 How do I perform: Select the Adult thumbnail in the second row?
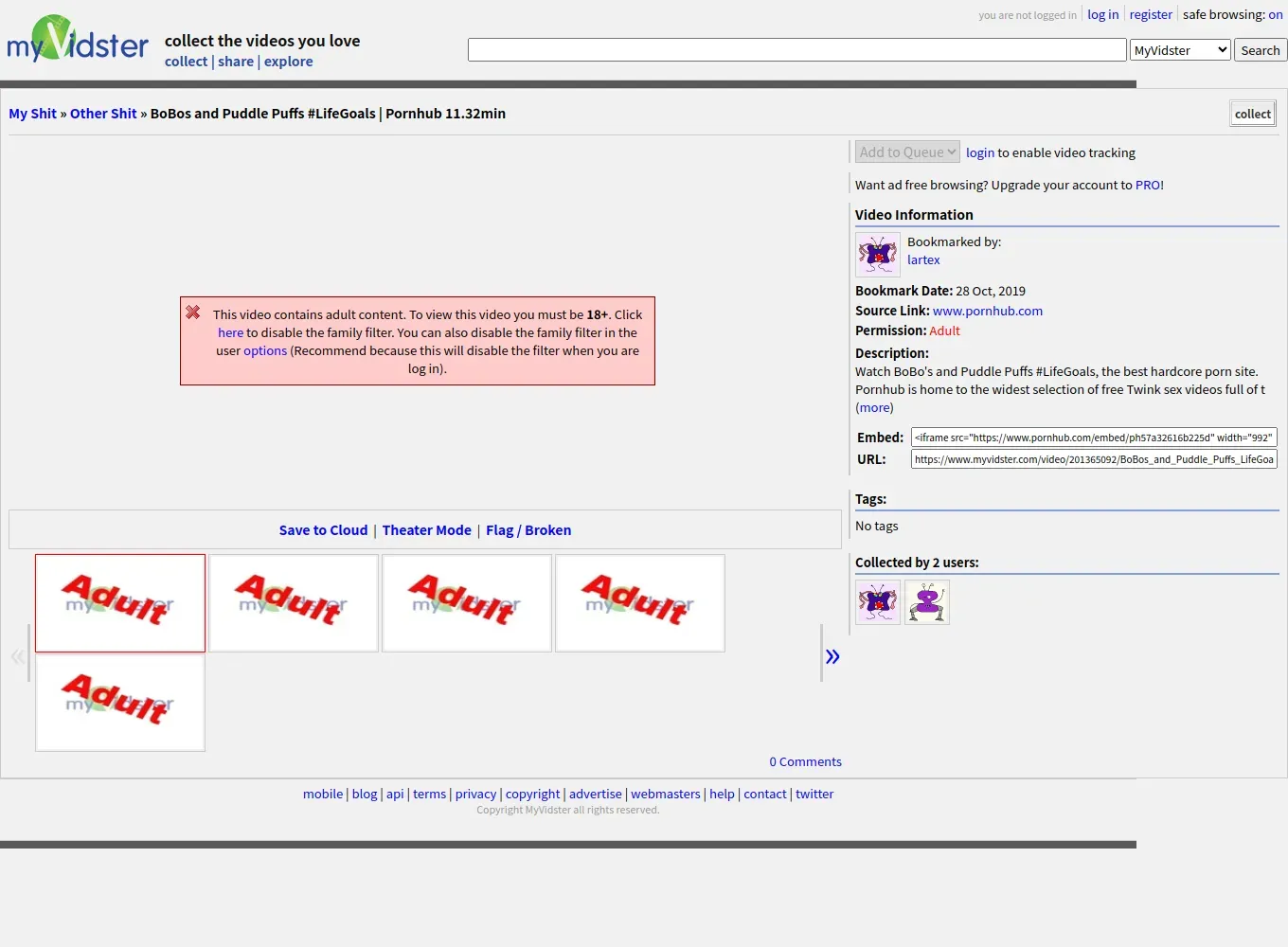click(120, 703)
